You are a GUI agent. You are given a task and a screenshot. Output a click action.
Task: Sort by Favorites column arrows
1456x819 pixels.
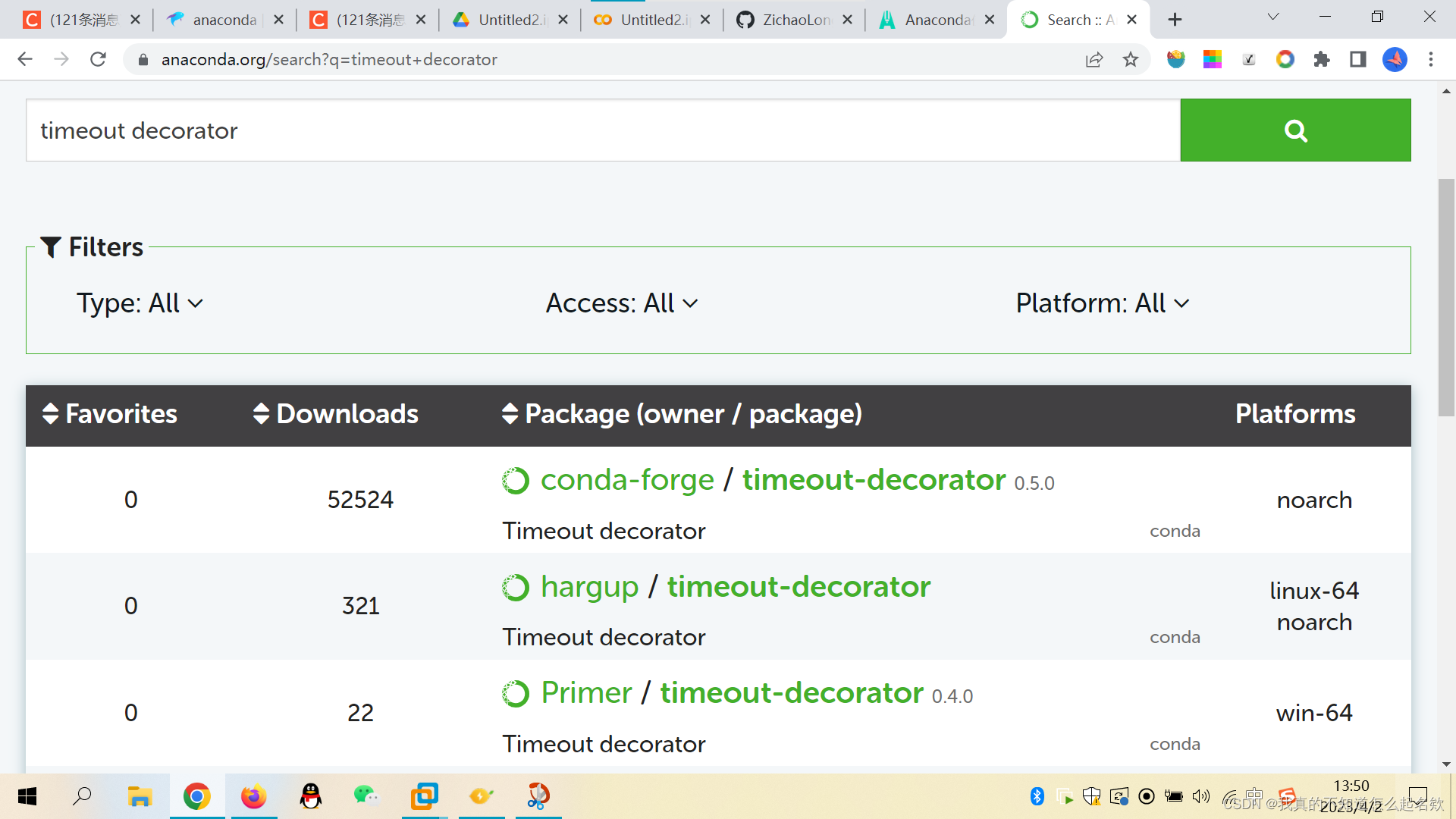(51, 414)
